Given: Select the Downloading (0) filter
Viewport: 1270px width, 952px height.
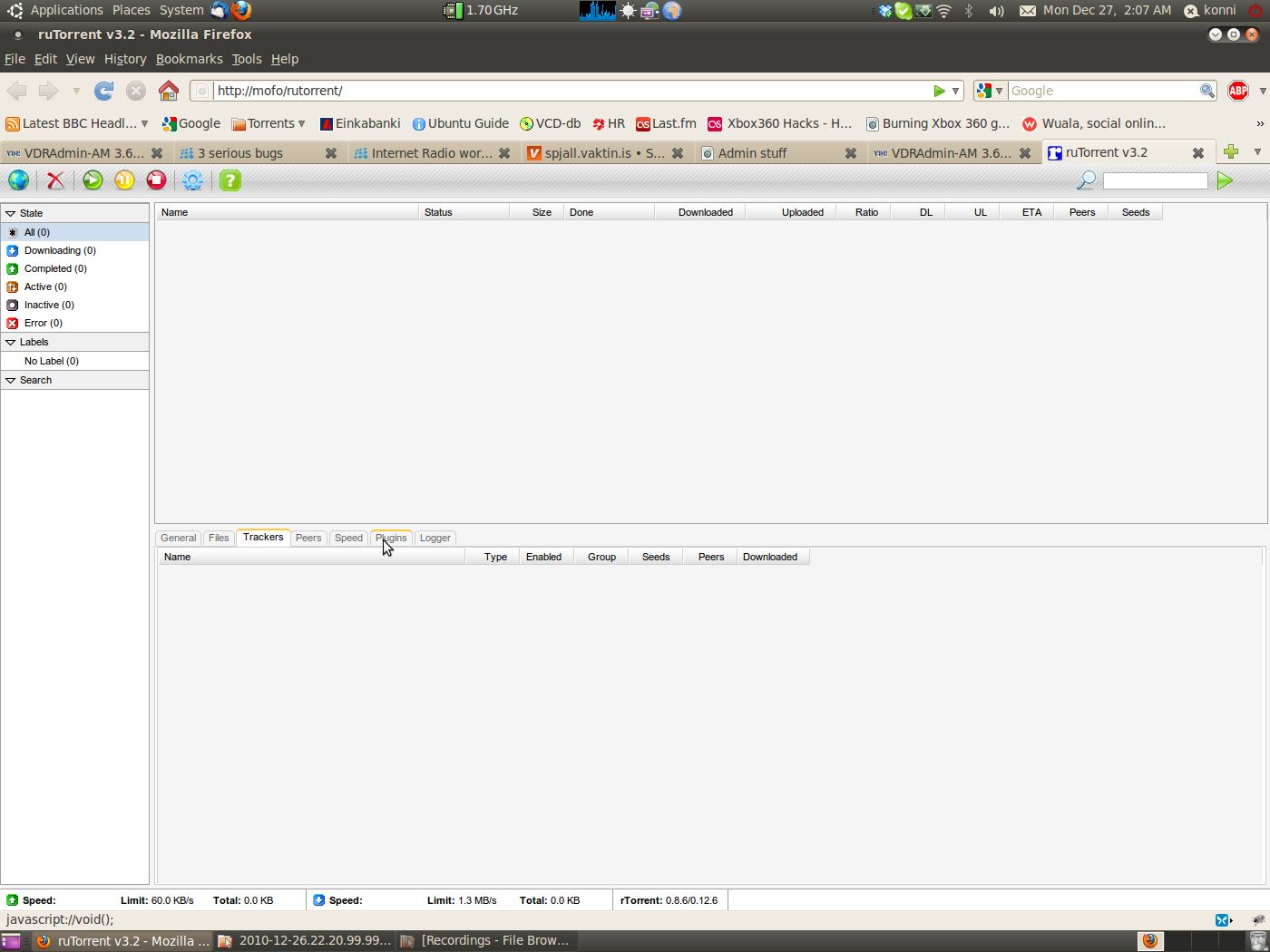Looking at the screenshot, I should (x=60, y=250).
